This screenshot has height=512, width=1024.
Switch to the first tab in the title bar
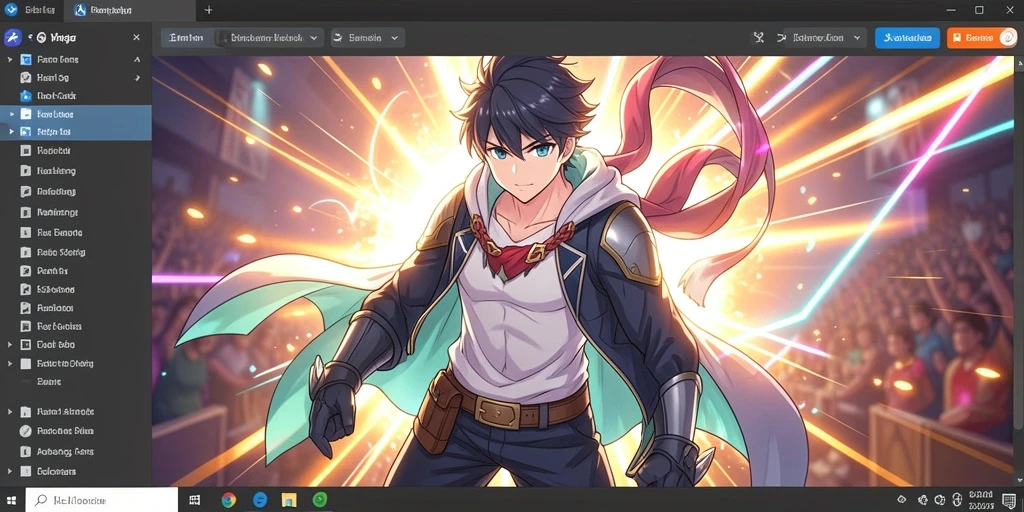(x=31, y=10)
